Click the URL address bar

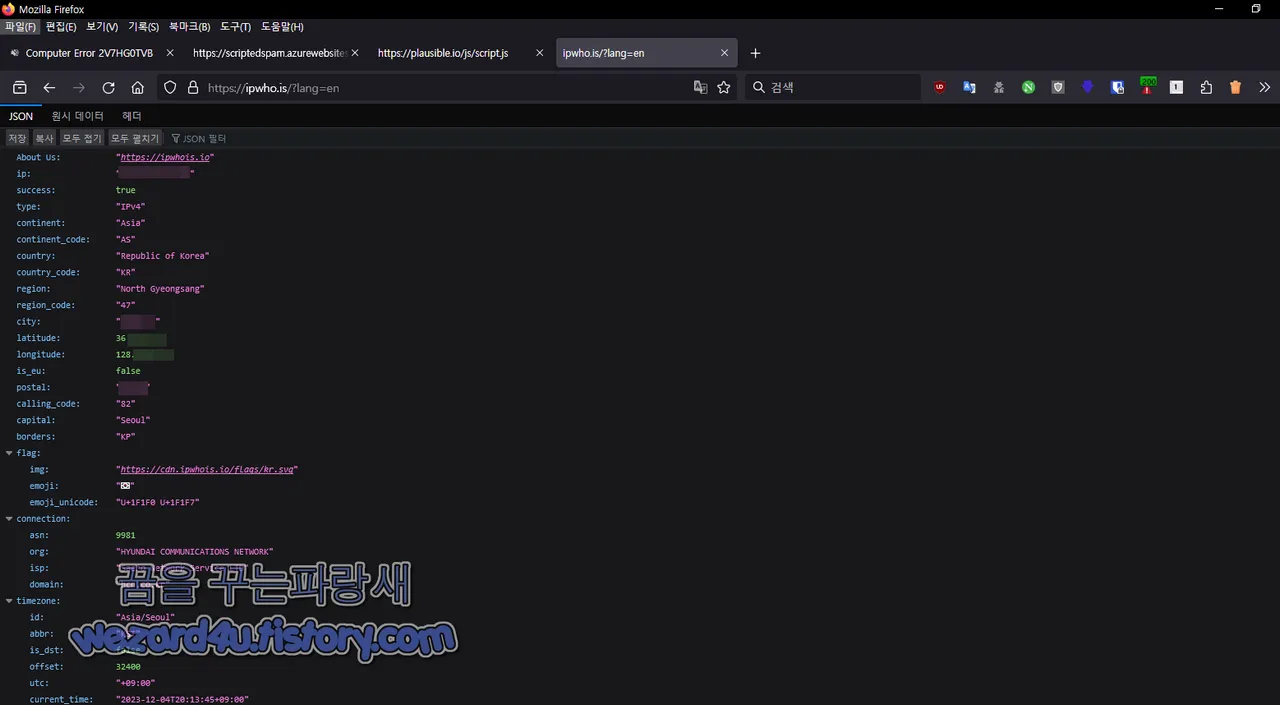click(x=445, y=88)
